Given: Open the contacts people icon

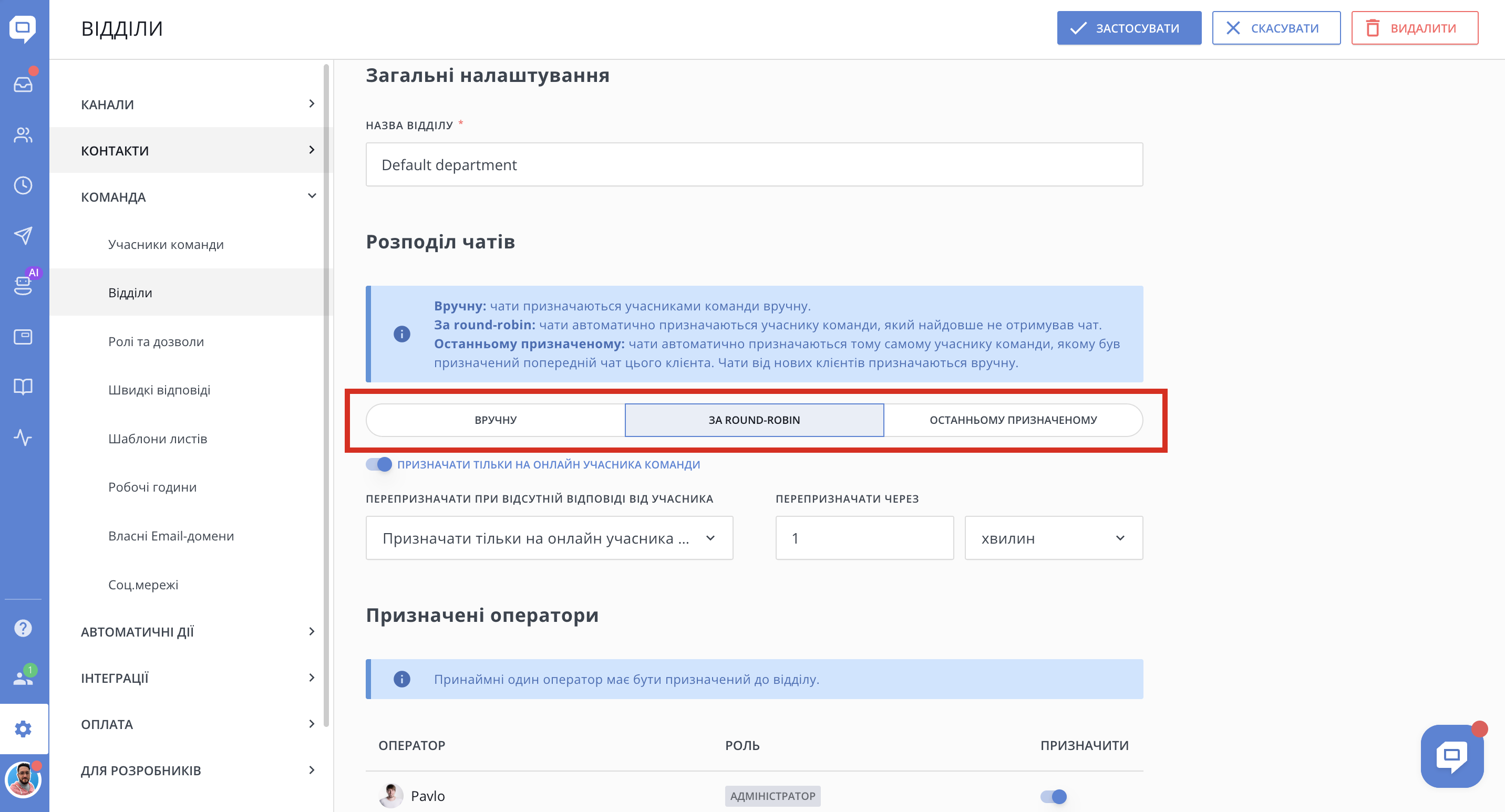Looking at the screenshot, I should point(23,135).
